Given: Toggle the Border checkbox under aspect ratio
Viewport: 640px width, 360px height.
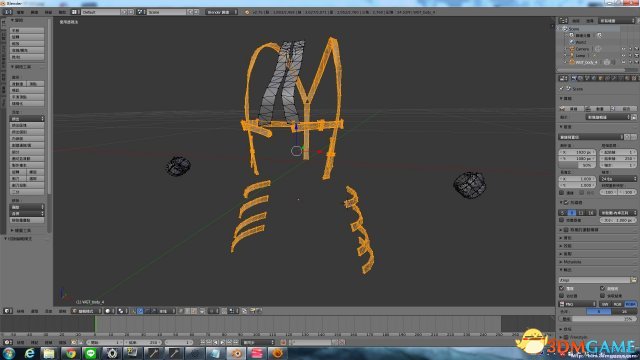Looking at the screenshot, I should 562,193.
